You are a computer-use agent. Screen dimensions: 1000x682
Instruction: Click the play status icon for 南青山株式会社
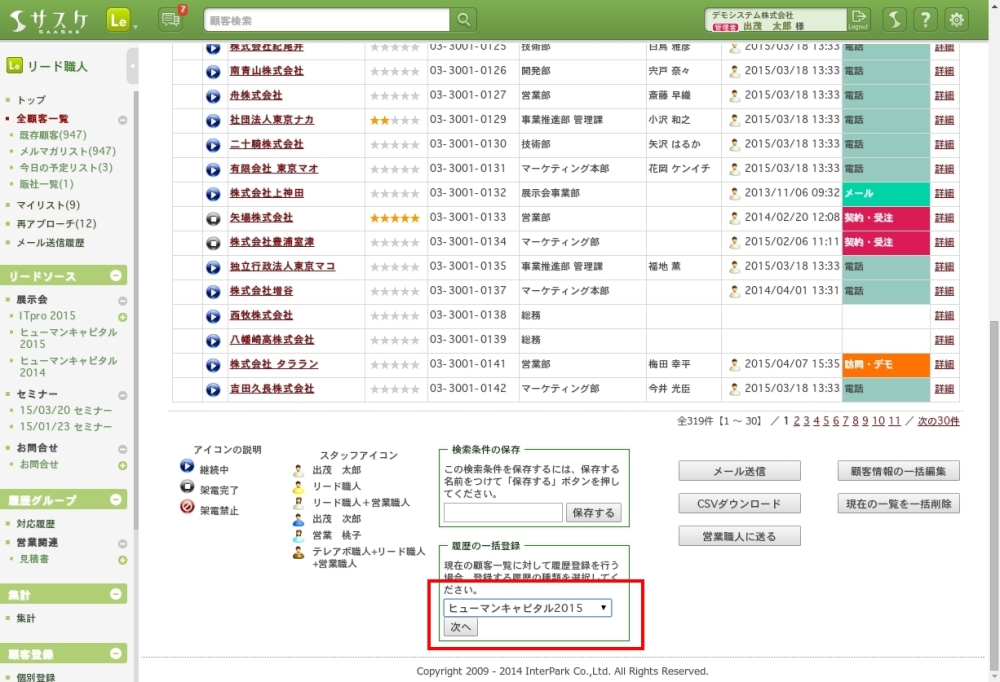pos(213,72)
